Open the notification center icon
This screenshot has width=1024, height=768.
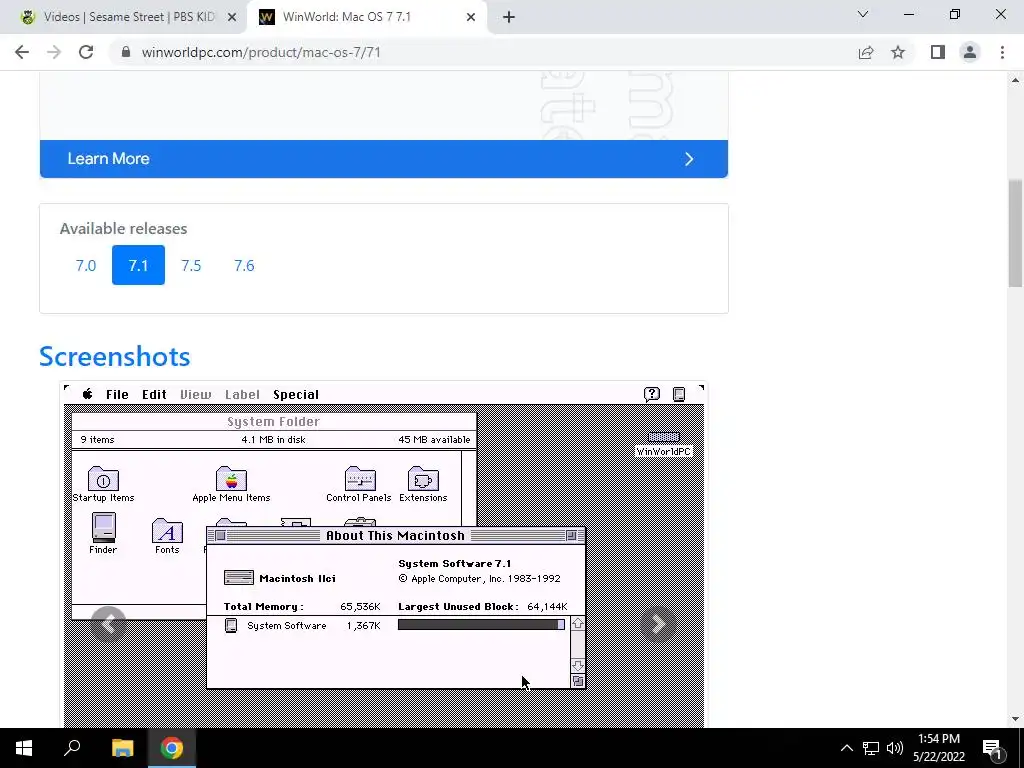tap(992, 748)
